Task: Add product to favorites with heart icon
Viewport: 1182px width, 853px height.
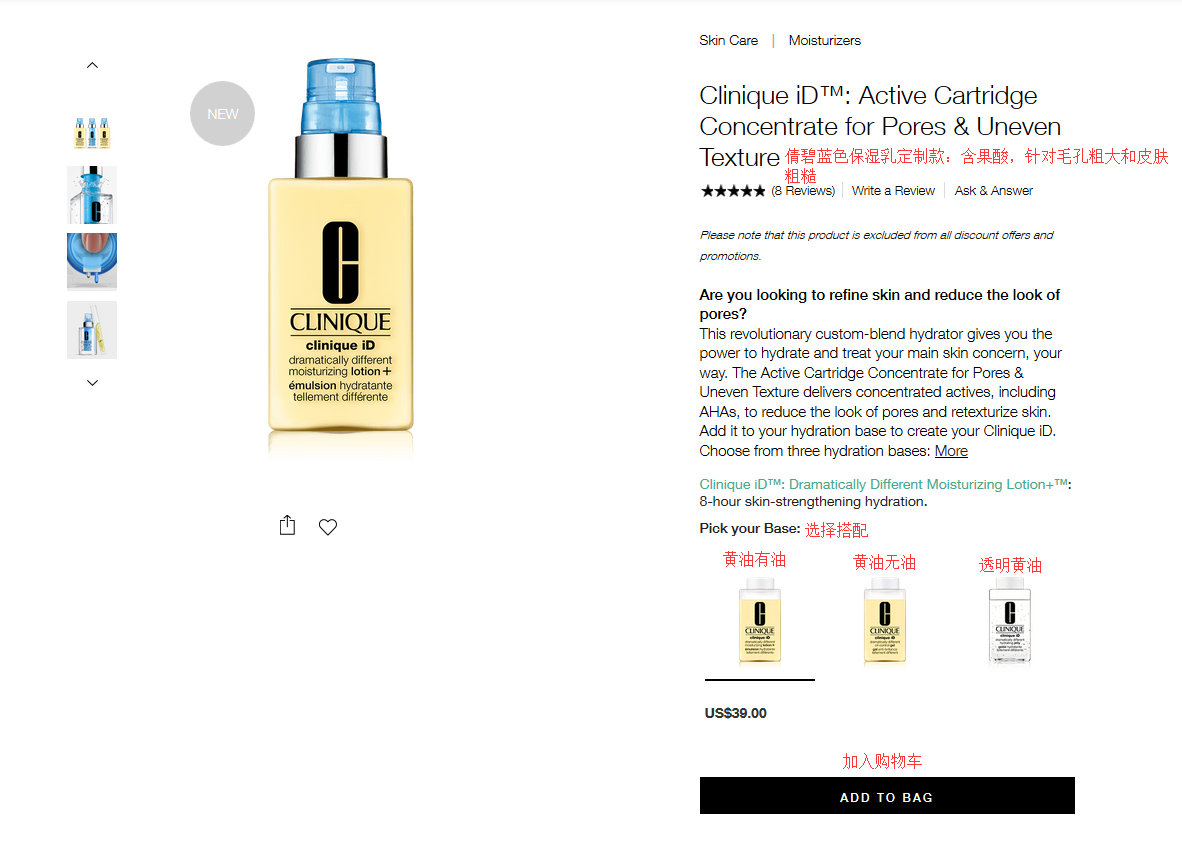Action: coord(328,527)
